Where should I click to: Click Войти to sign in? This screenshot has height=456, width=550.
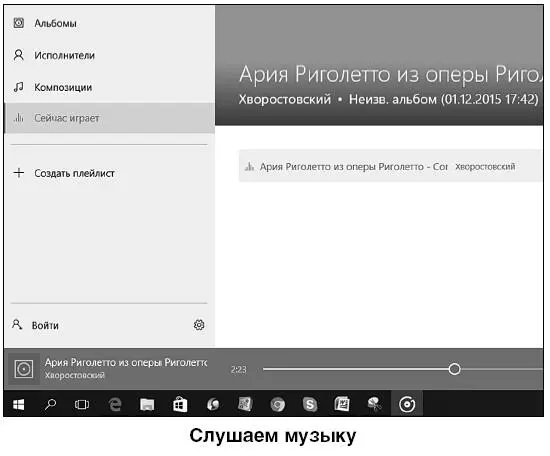(x=45, y=326)
